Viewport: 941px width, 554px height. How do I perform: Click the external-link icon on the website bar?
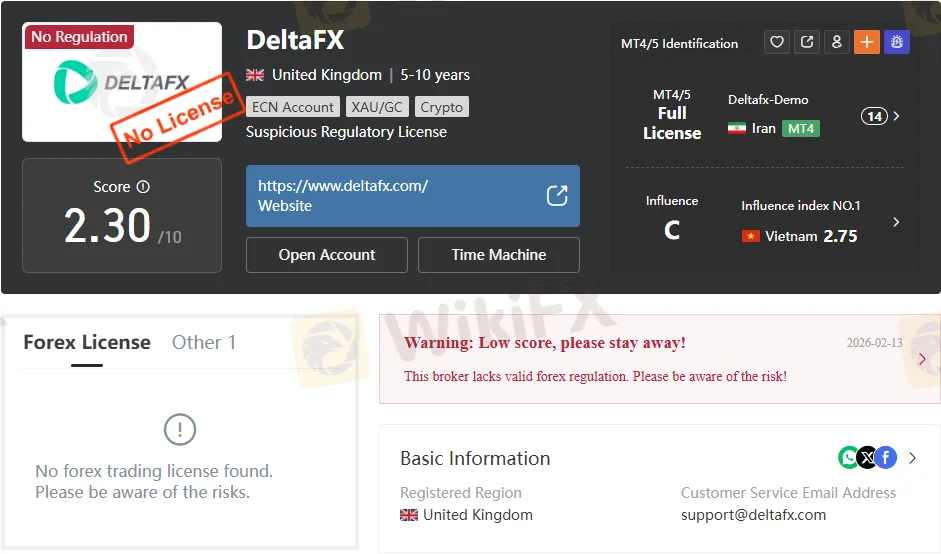click(x=557, y=196)
